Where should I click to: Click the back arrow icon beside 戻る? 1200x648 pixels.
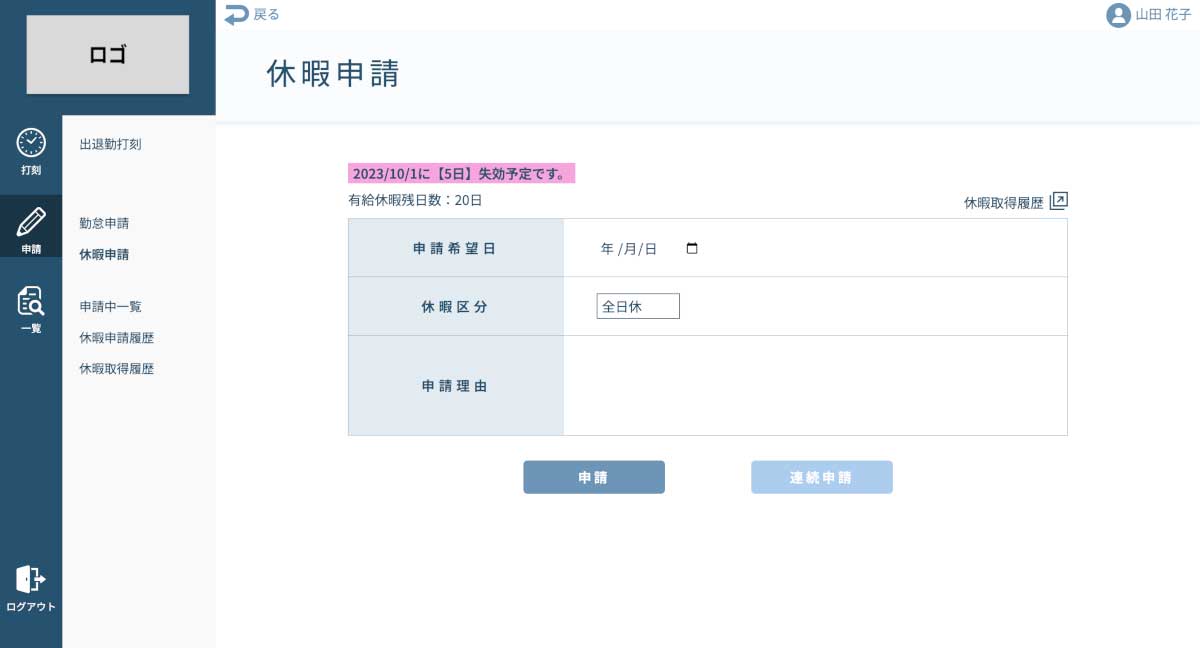[236, 14]
